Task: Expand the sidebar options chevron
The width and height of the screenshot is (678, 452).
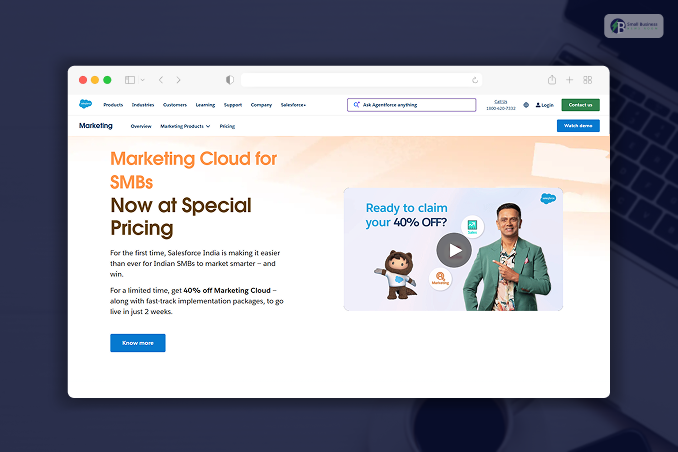Action: click(x=143, y=80)
